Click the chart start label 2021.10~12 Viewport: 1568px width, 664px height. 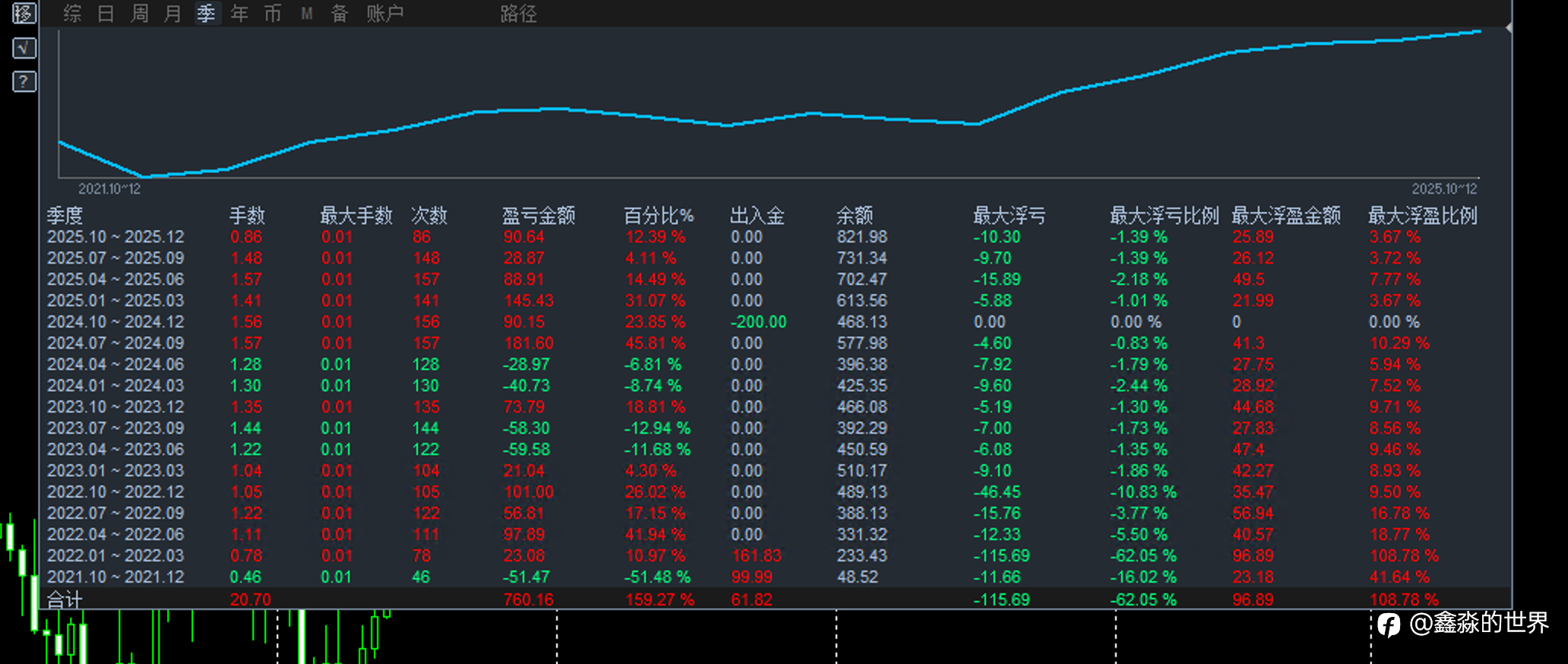(x=109, y=188)
